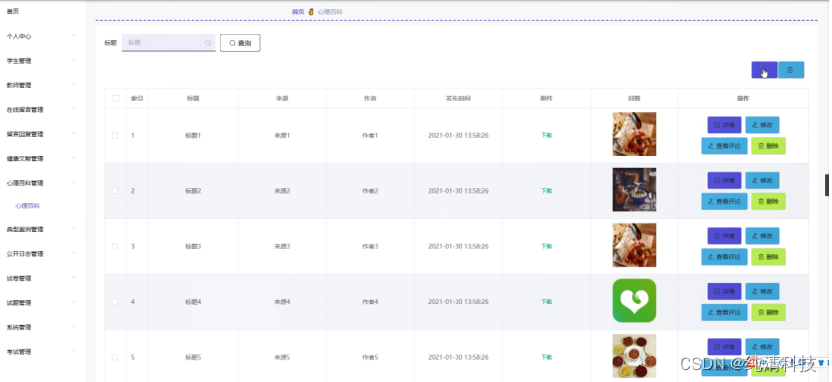Image resolution: width=832 pixels, height=382 pixels.
Task: Check the checkbox for row 1
Action: coord(115,135)
